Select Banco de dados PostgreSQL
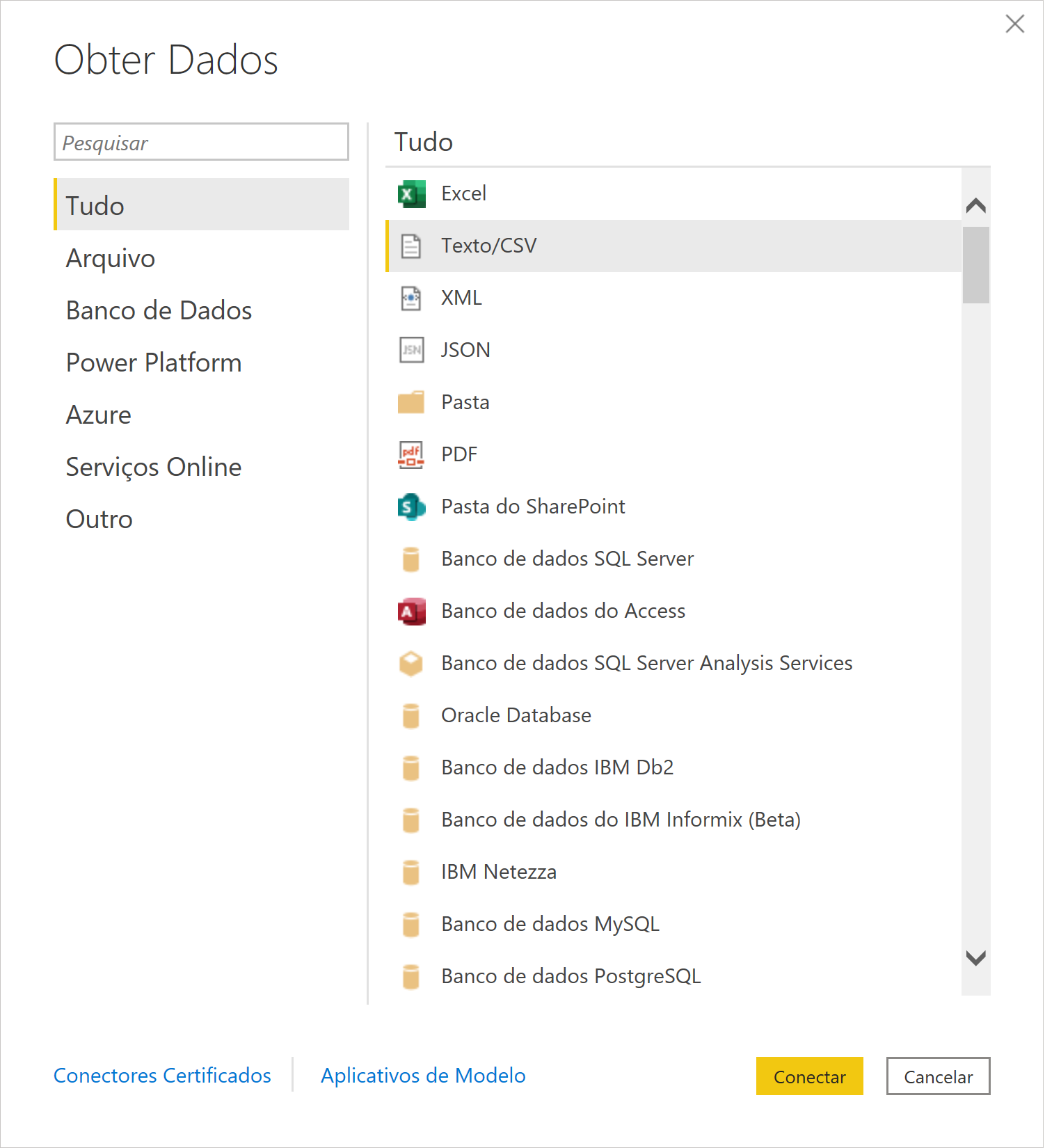Screen dimensions: 1045x1148 pyautogui.click(x=673, y=976)
